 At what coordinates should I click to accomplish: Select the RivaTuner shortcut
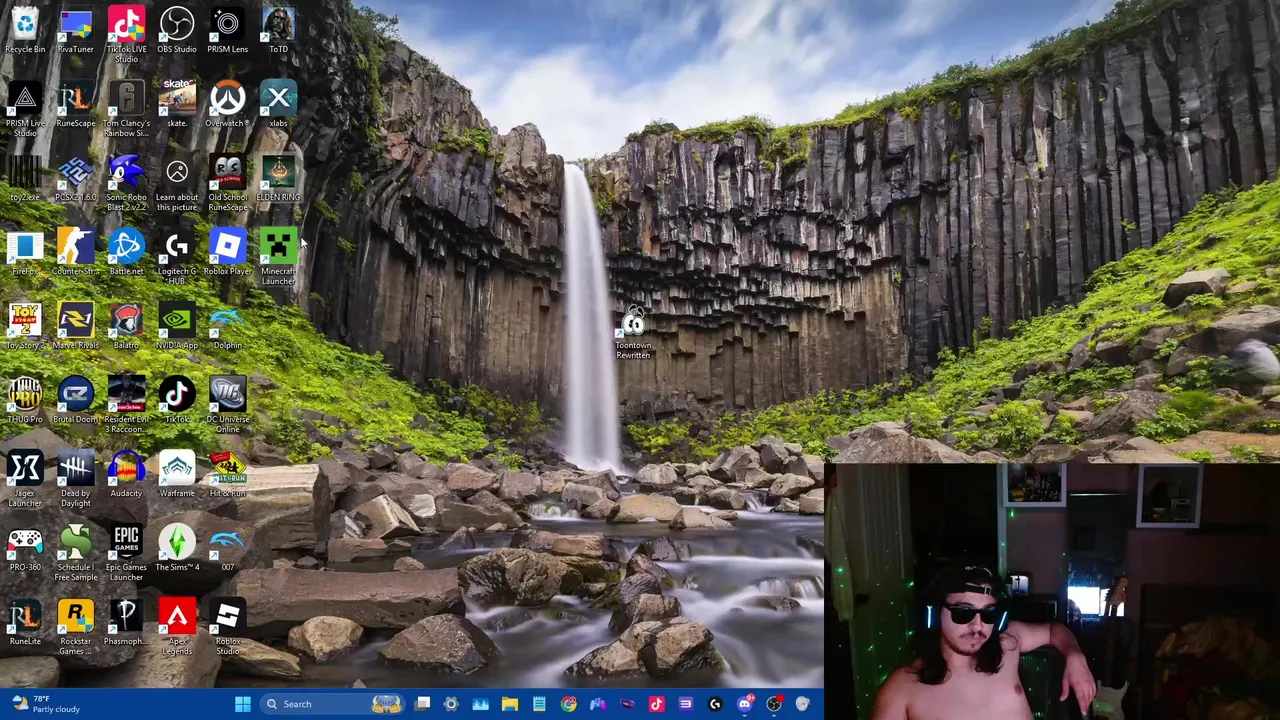point(76,30)
